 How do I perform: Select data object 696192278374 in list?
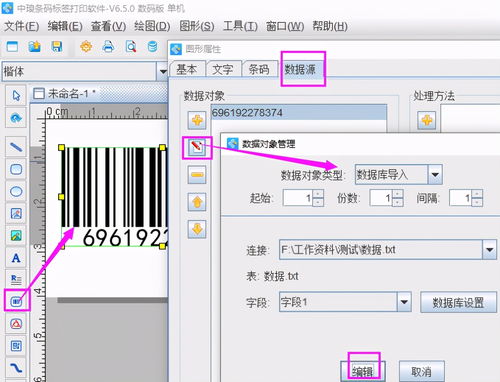click(299, 113)
